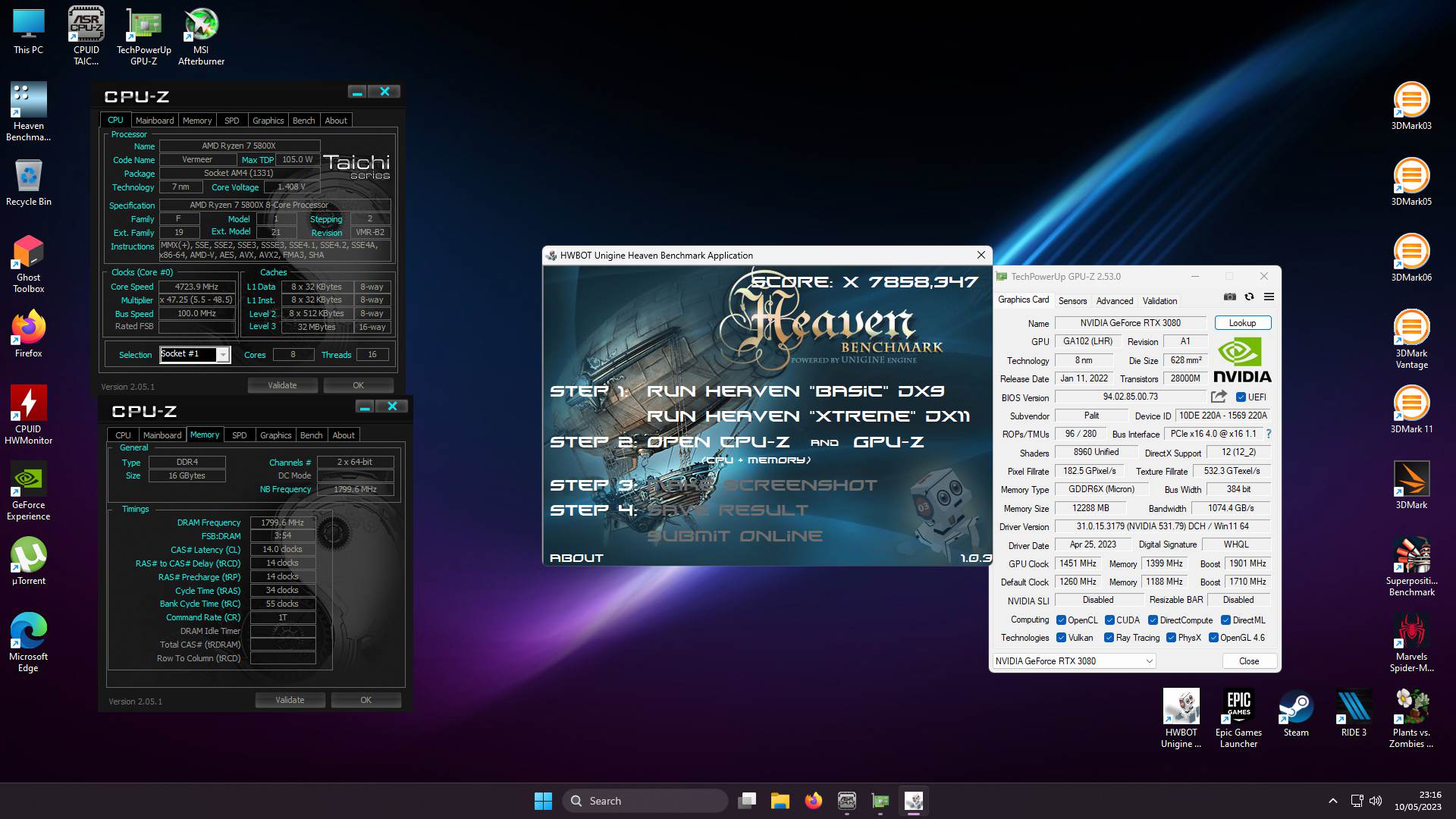Open the Heaven Benchmark desktop shortcut
1456x819 pixels.
[x=28, y=111]
